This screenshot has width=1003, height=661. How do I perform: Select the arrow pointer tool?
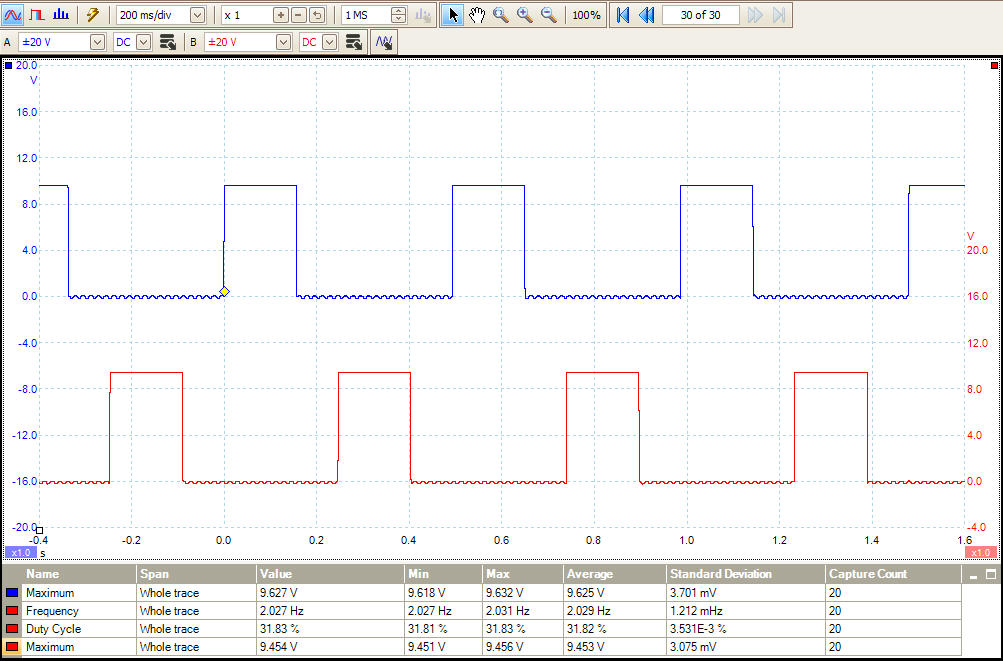click(x=453, y=15)
